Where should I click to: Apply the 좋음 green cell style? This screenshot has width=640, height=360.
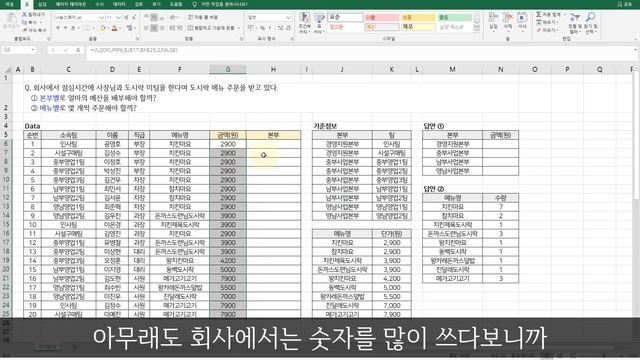point(454,18)
